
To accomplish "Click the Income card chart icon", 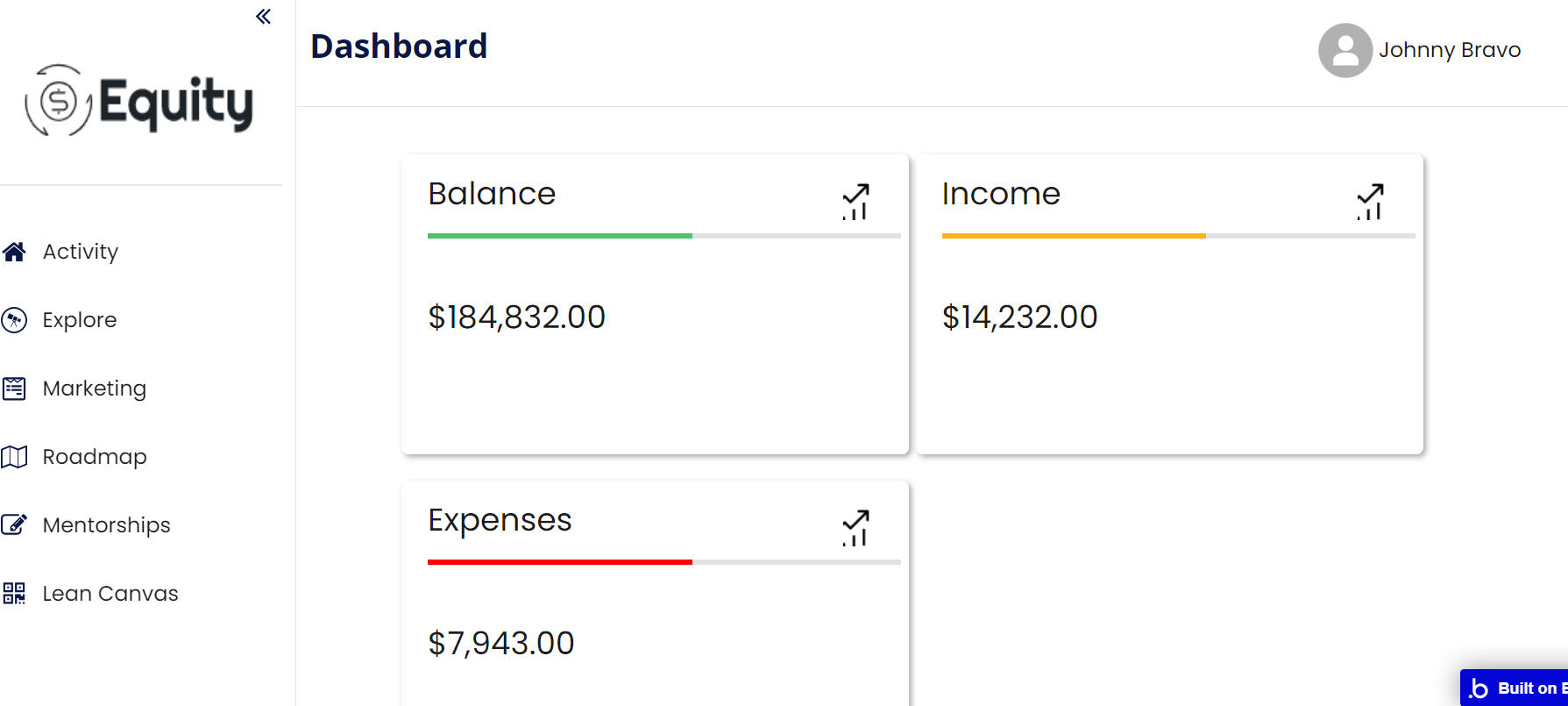I will point(1370,202).
